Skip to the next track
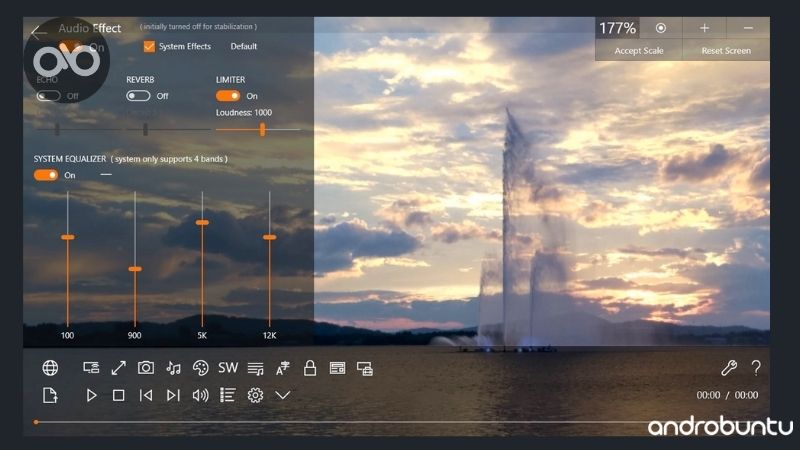Screen dimensions: 800x450 [x=173, y=395]
